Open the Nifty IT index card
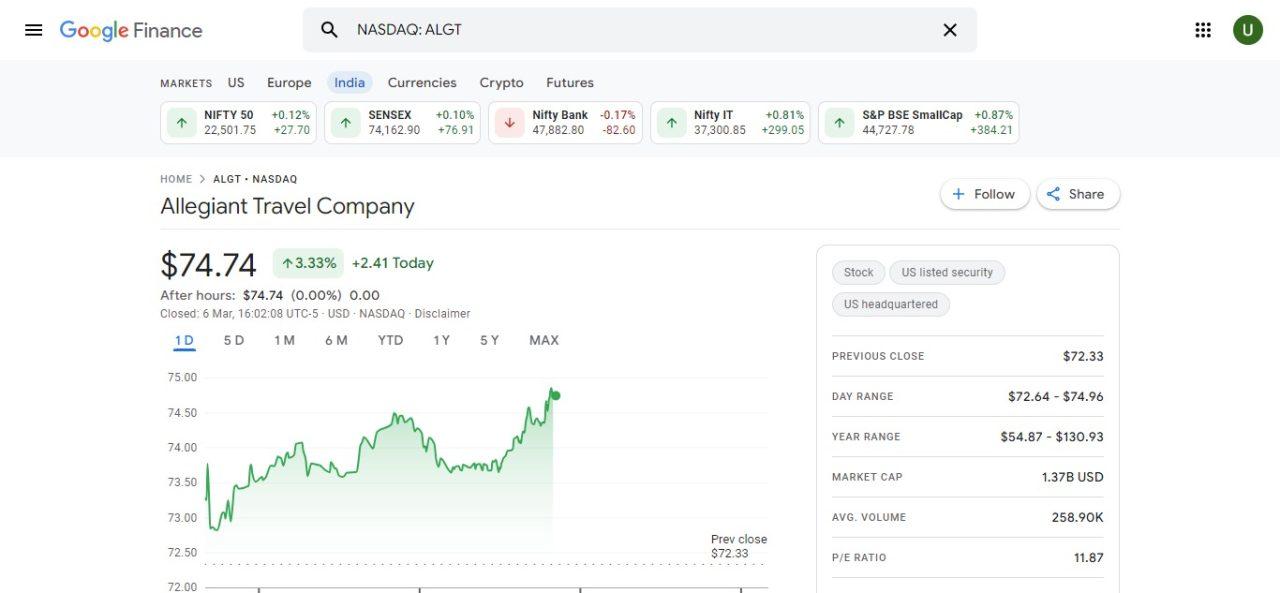The image size is (1280, 593). (x=730, y=122)
